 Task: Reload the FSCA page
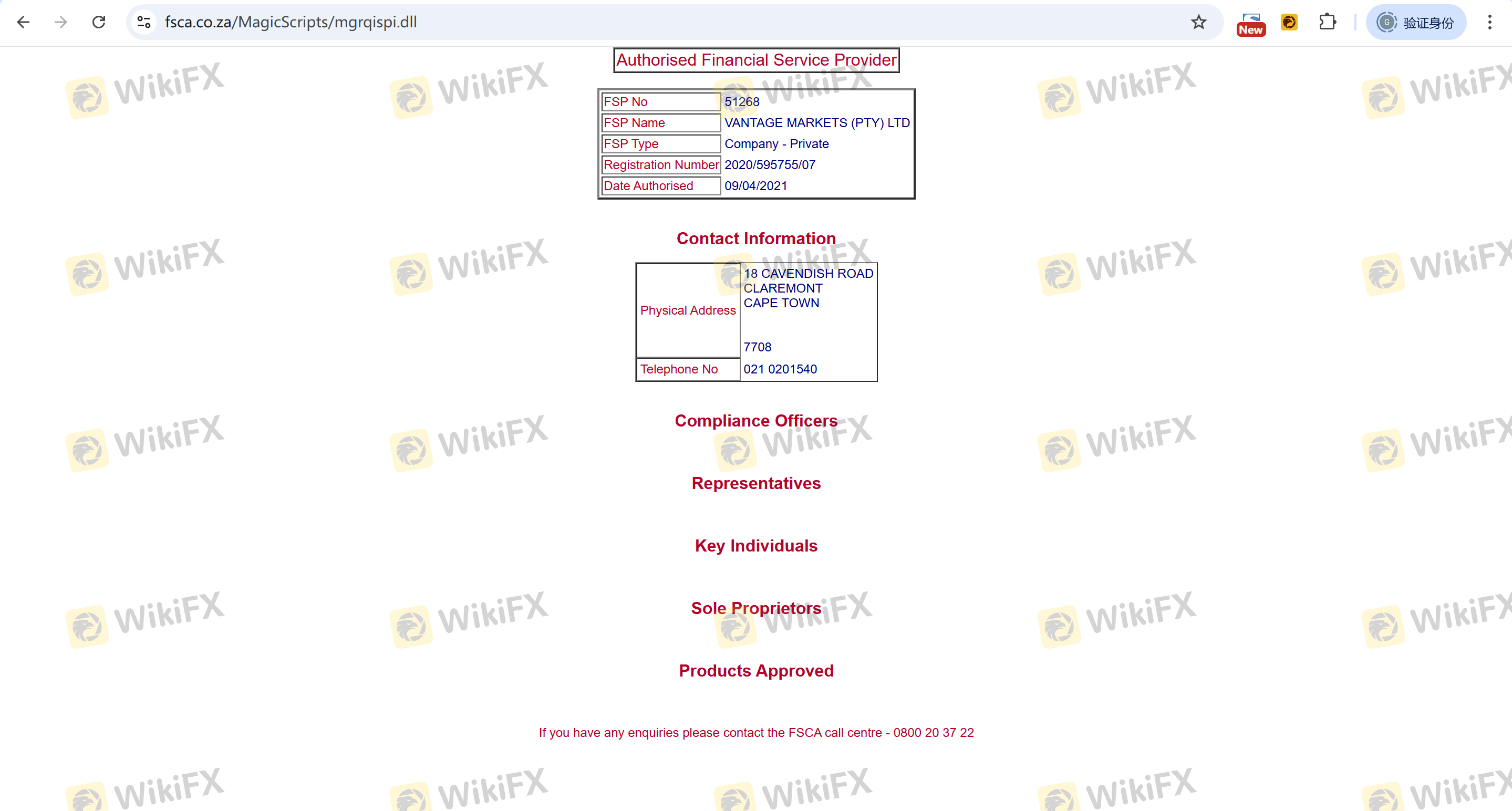click(99, 22)
